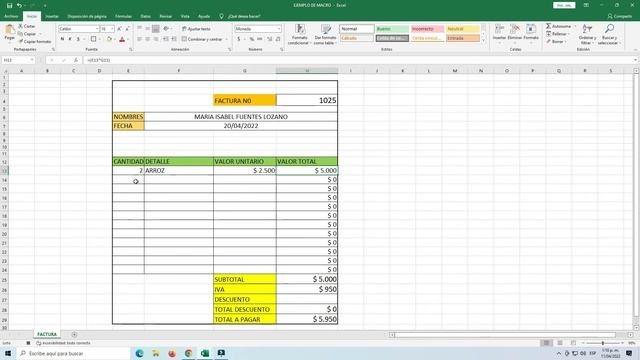
Task: Open the Datos tab
Action: 145,16
